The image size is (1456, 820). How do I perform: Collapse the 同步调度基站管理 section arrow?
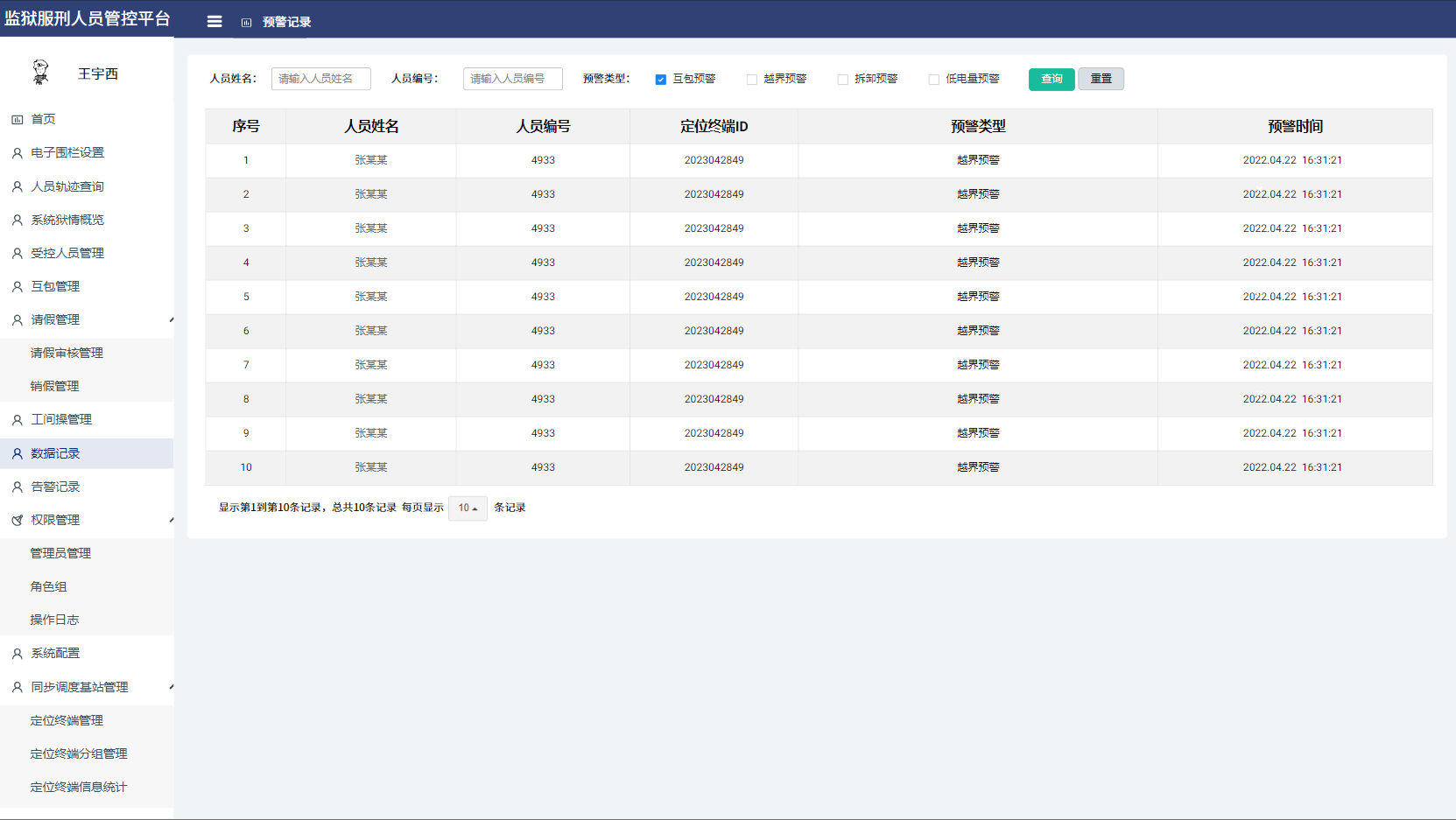point(171,687)
